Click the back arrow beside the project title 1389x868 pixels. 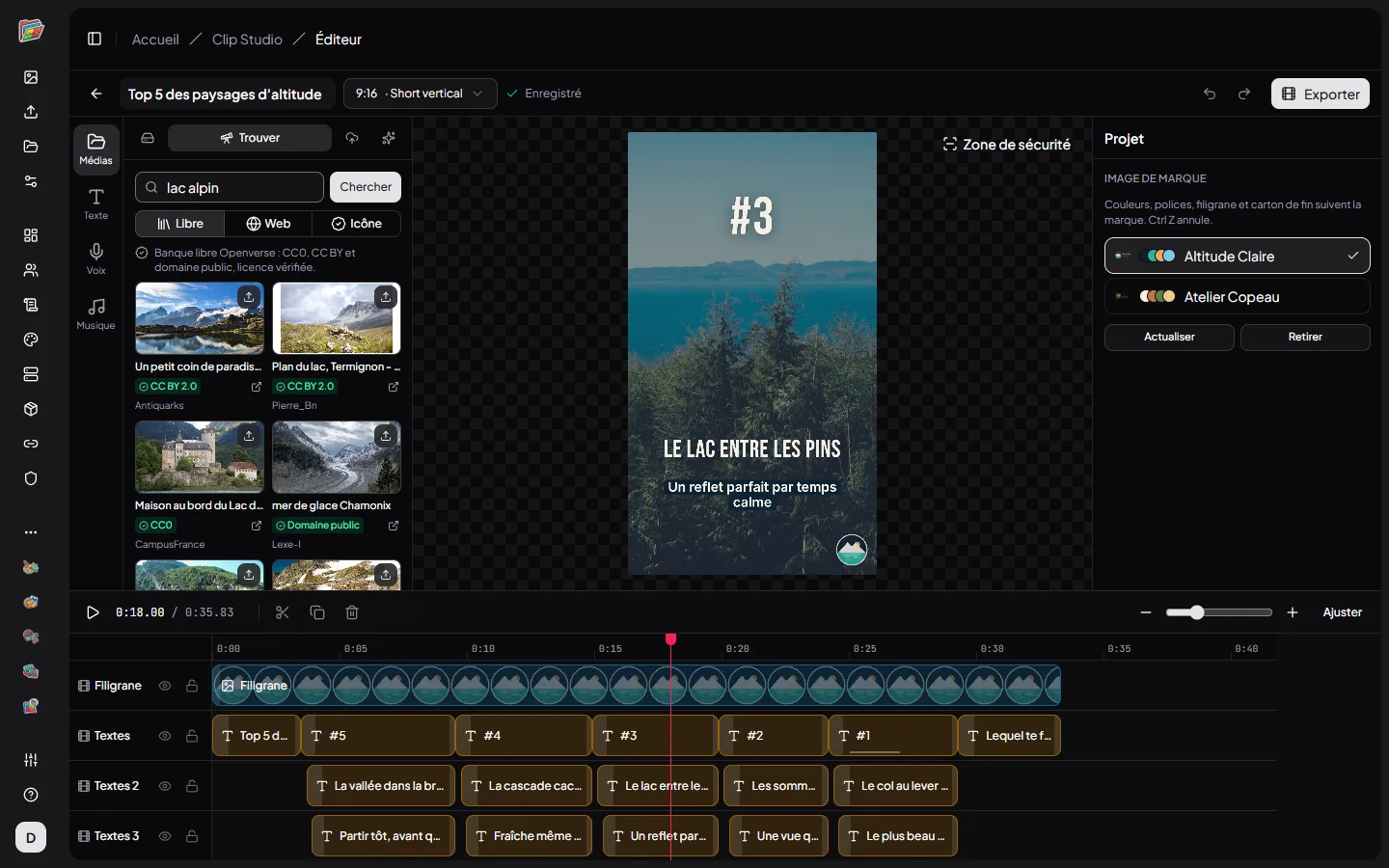pos(96,95)
